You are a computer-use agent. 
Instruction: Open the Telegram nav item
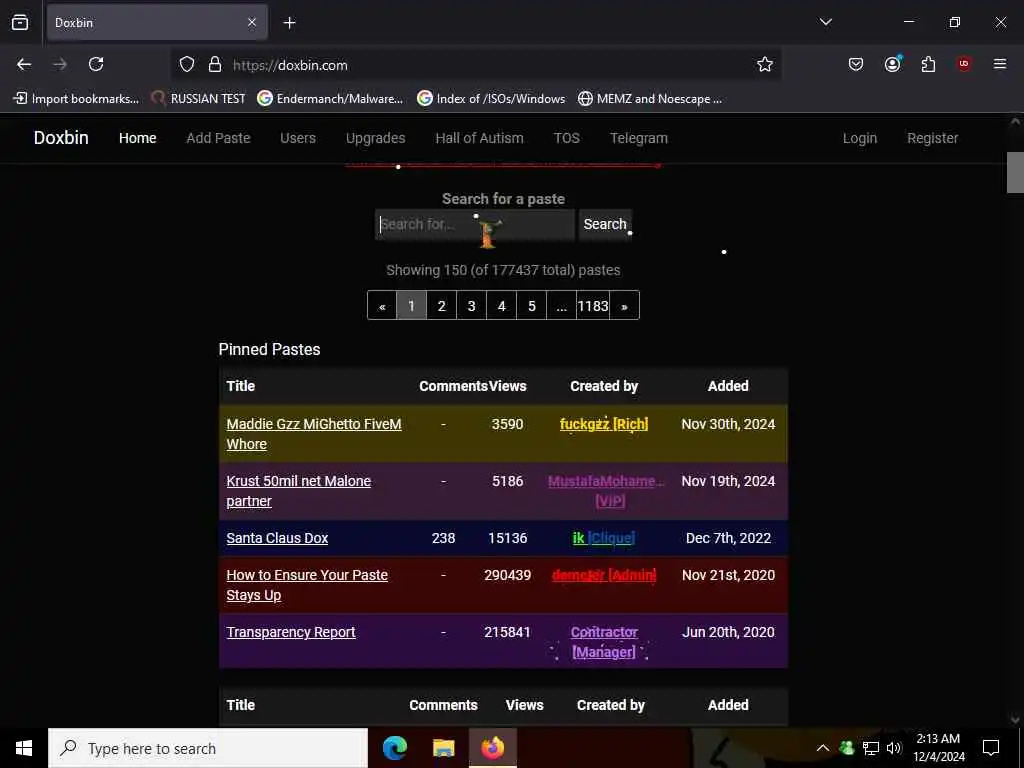(639, 138)
